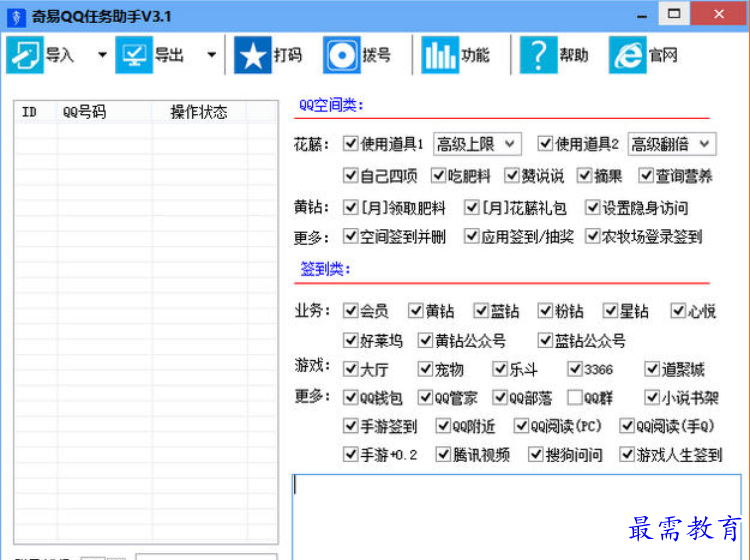Image resolution: width=750 pixels, height=560 pixels.
Task: Uncheck the 使用道具2 checkbox
Action: 545,143
